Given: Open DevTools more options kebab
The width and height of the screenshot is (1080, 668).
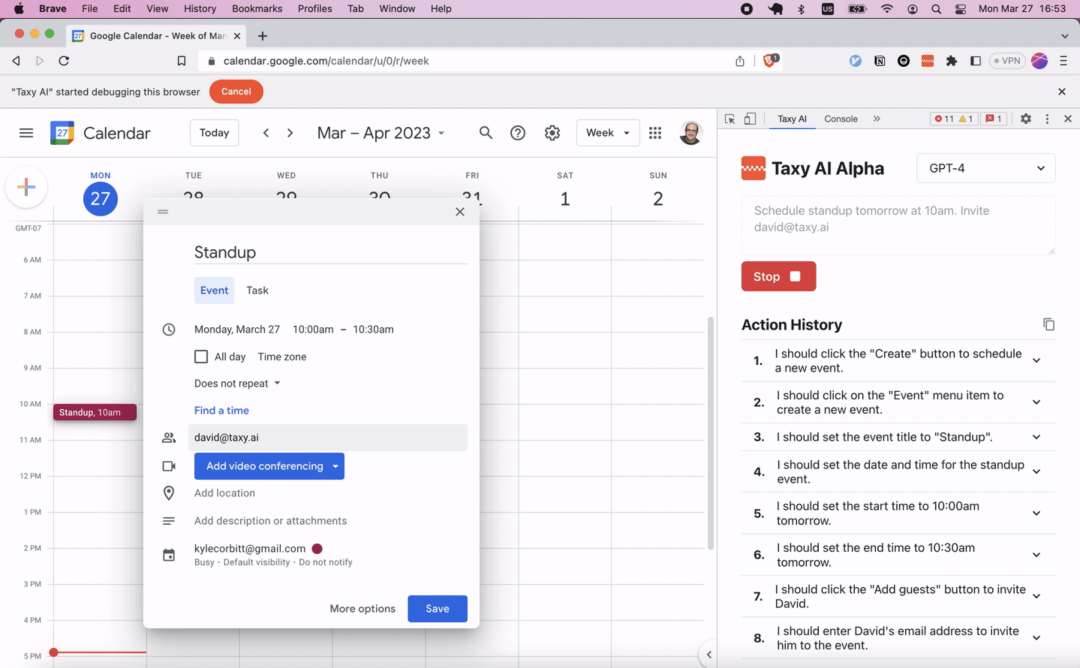Looking at the screenshot, I should [1047, 119].
